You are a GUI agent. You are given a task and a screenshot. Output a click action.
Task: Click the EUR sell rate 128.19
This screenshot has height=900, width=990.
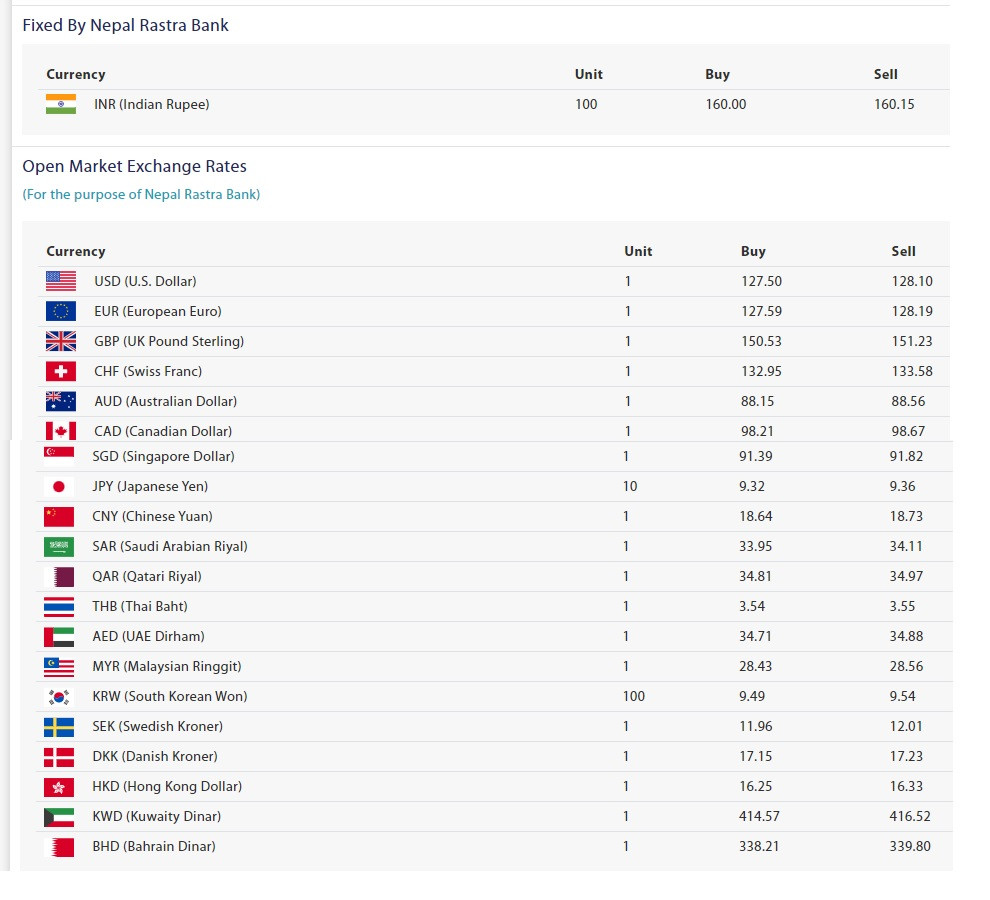point(912,311)
